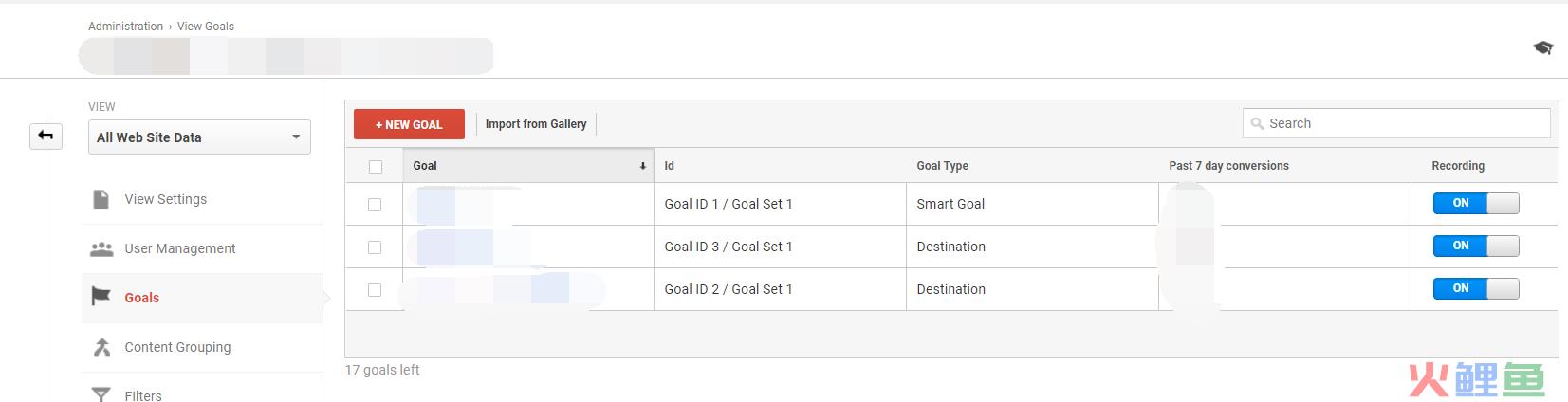1568x402 pixels.
Task: Click the magnifier icon in Search box
Action: (x=1258, y=123)
